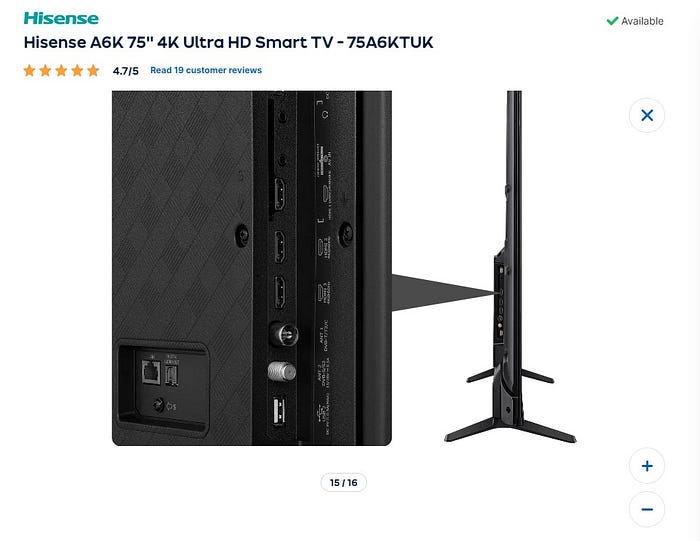This screenshot has height=541, width=700.
Task: Click the first orange rating star
Action: (29, 71)
